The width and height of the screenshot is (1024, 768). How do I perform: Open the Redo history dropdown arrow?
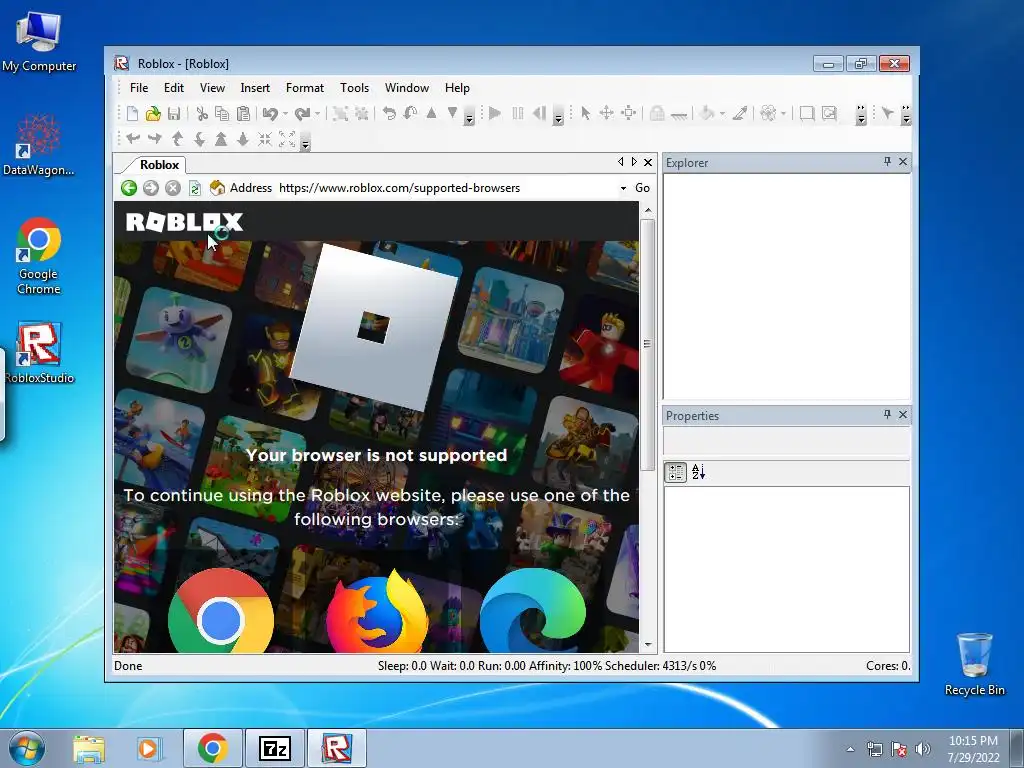(317, 114)
